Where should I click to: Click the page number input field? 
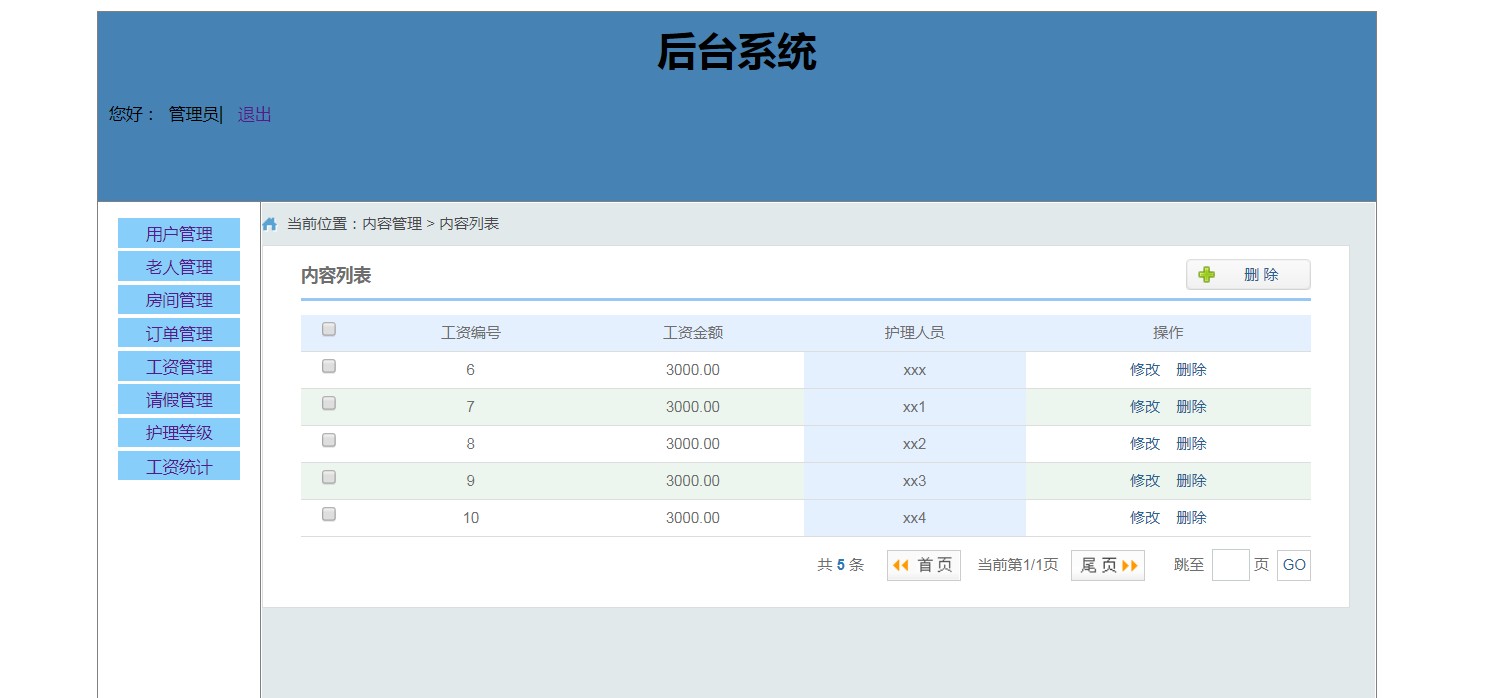coord(1230,565)
